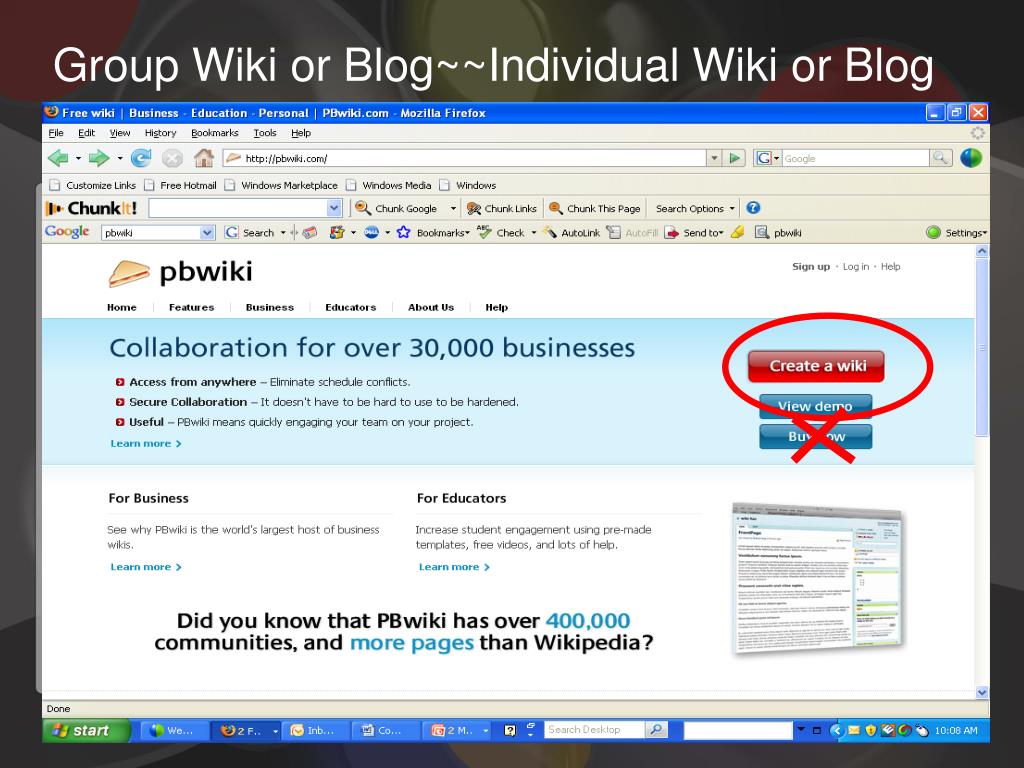This screenshot has height=768, width=1024.
Task: Click the ChunkIt! logo
Action: tap(91, 208)
